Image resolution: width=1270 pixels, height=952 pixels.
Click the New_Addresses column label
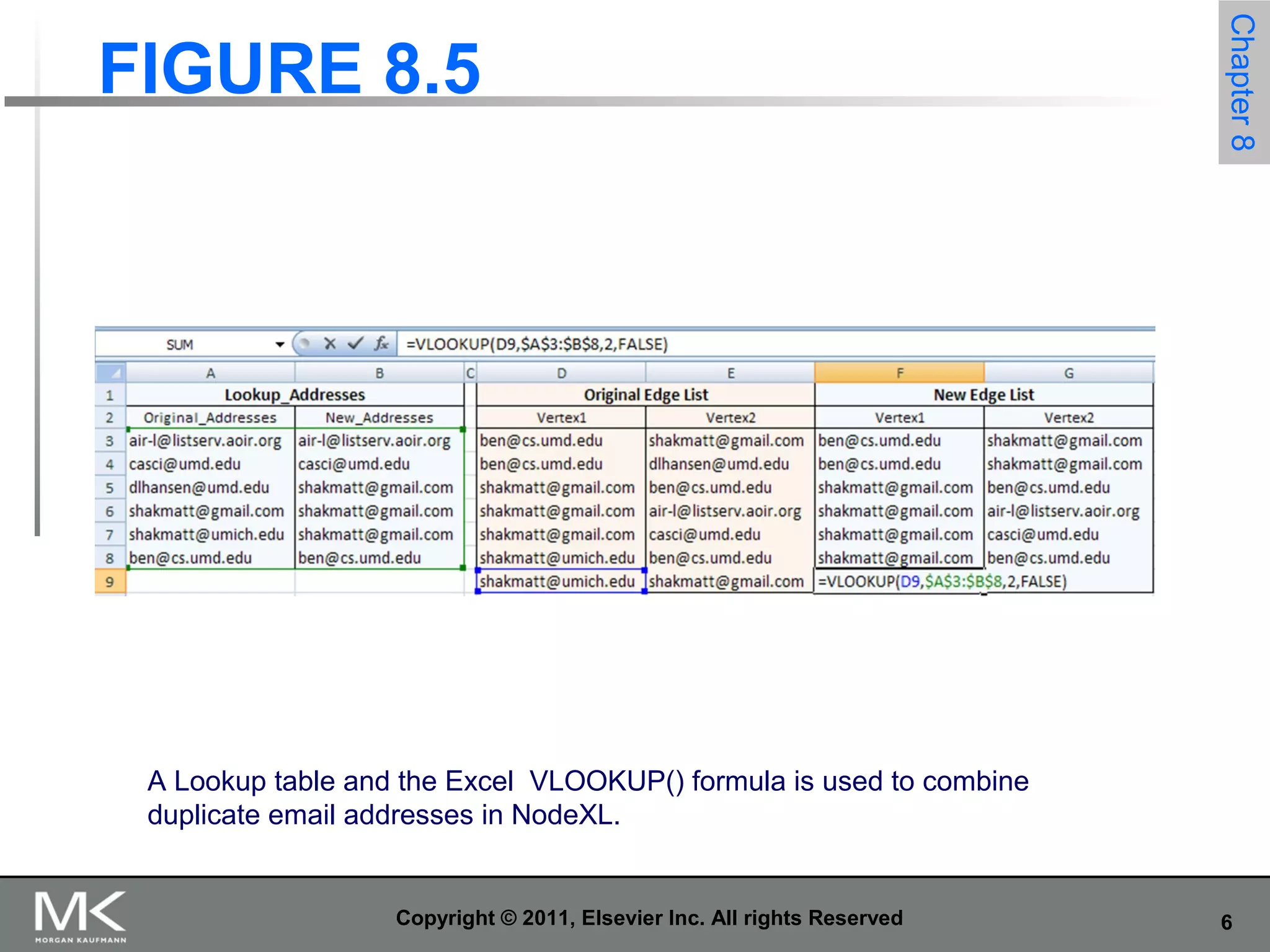380,418
